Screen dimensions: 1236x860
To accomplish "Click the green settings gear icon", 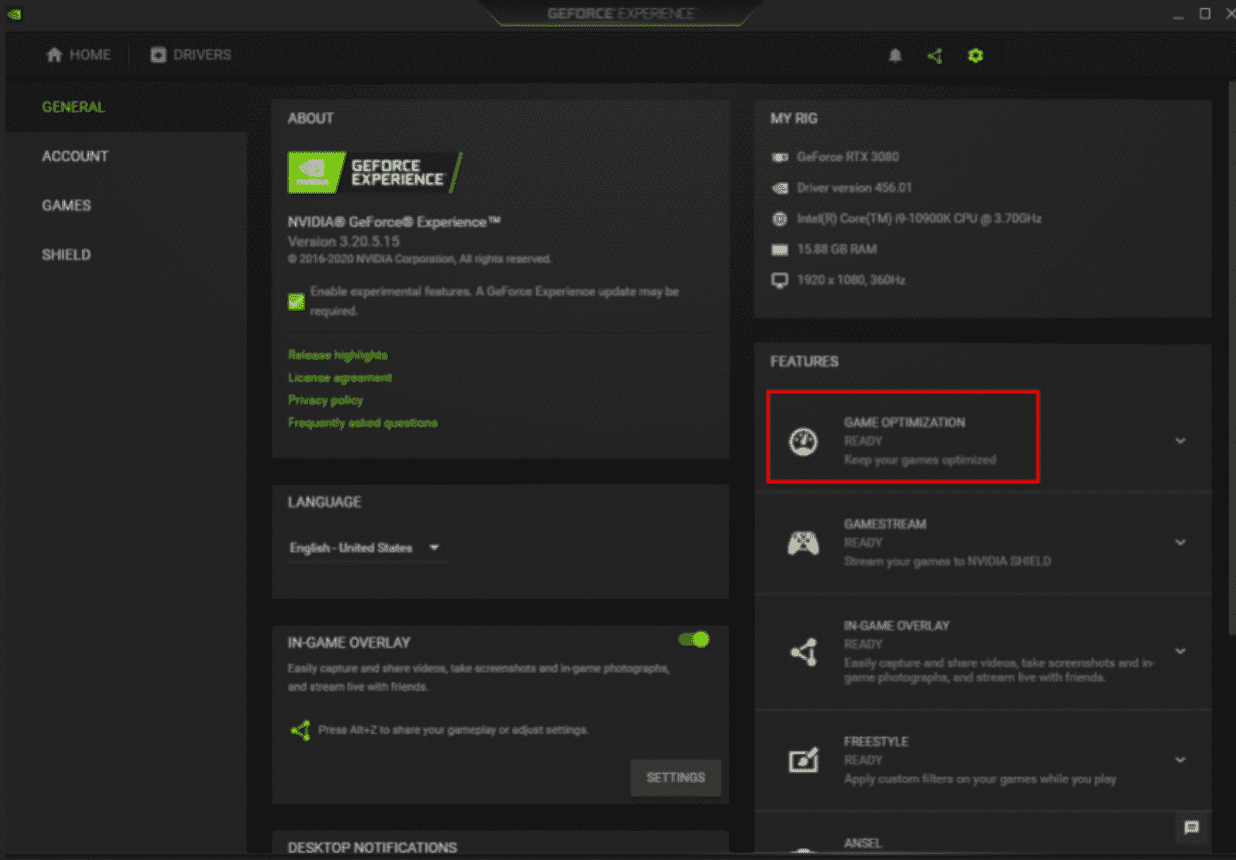I will tap(975, 56).
